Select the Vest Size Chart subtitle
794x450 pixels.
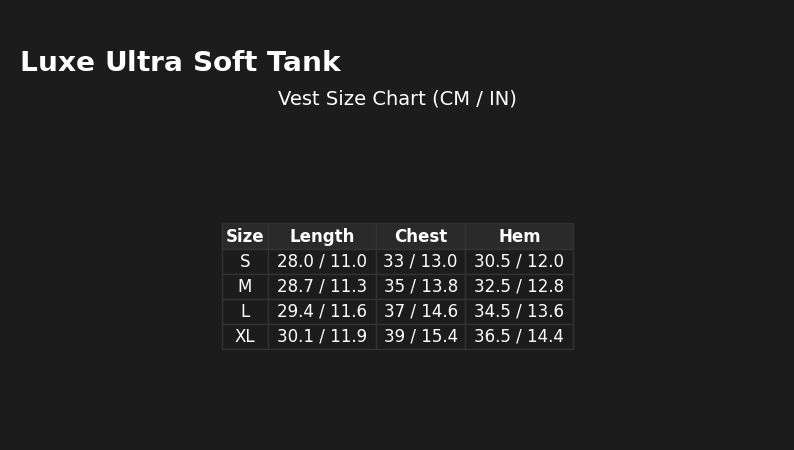pyautogui.click(x=397, y=99)
